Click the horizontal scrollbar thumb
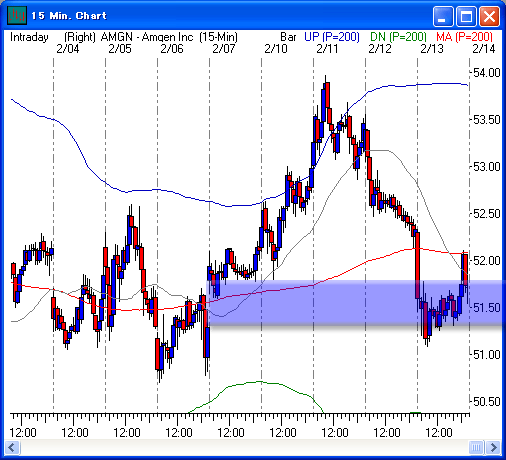506x460 pixels. click(x=476, y=447)
